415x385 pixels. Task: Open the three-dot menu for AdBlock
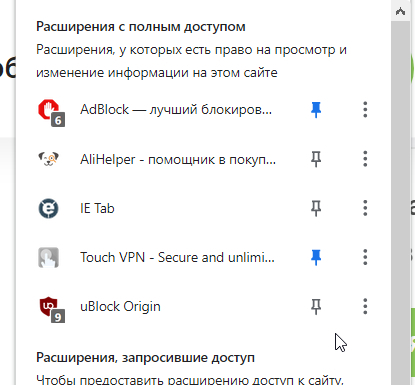tap(365, 110)
